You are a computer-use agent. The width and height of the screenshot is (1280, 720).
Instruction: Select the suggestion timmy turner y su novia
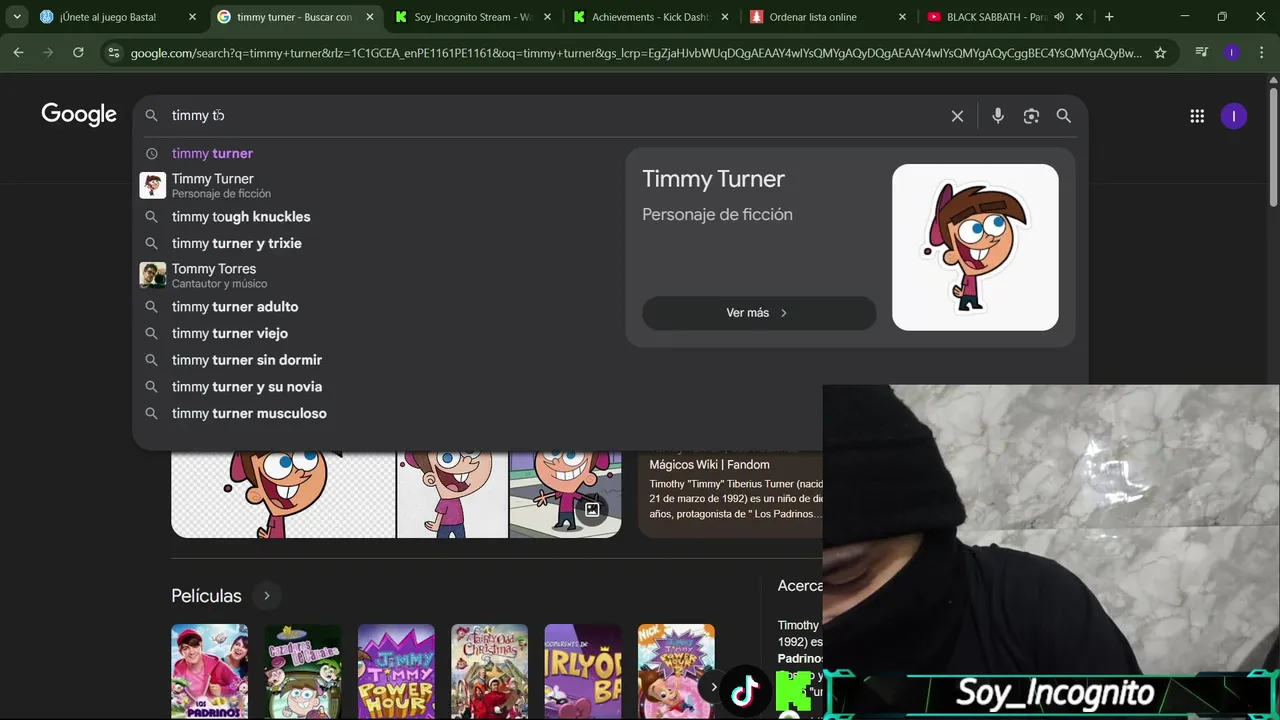(247, 387)
